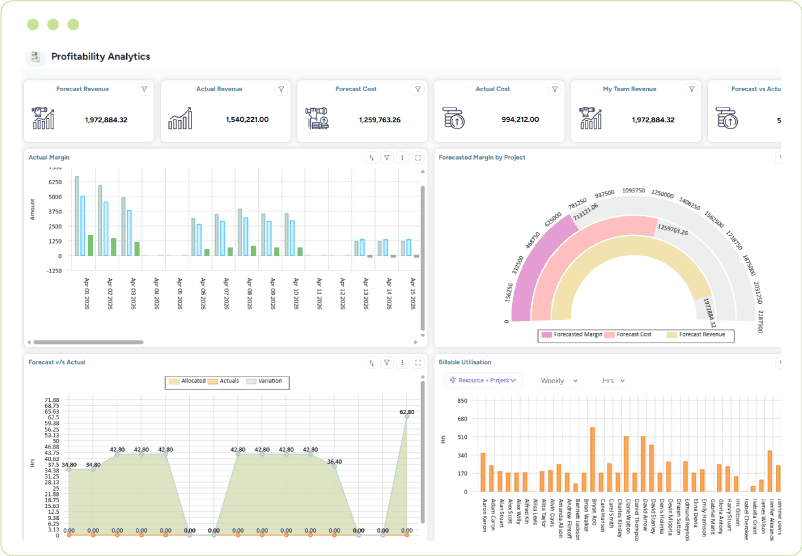Viewport: 802px width, 556px height.
Task: Click the 36.40 data point label
Action: point(335,462)
